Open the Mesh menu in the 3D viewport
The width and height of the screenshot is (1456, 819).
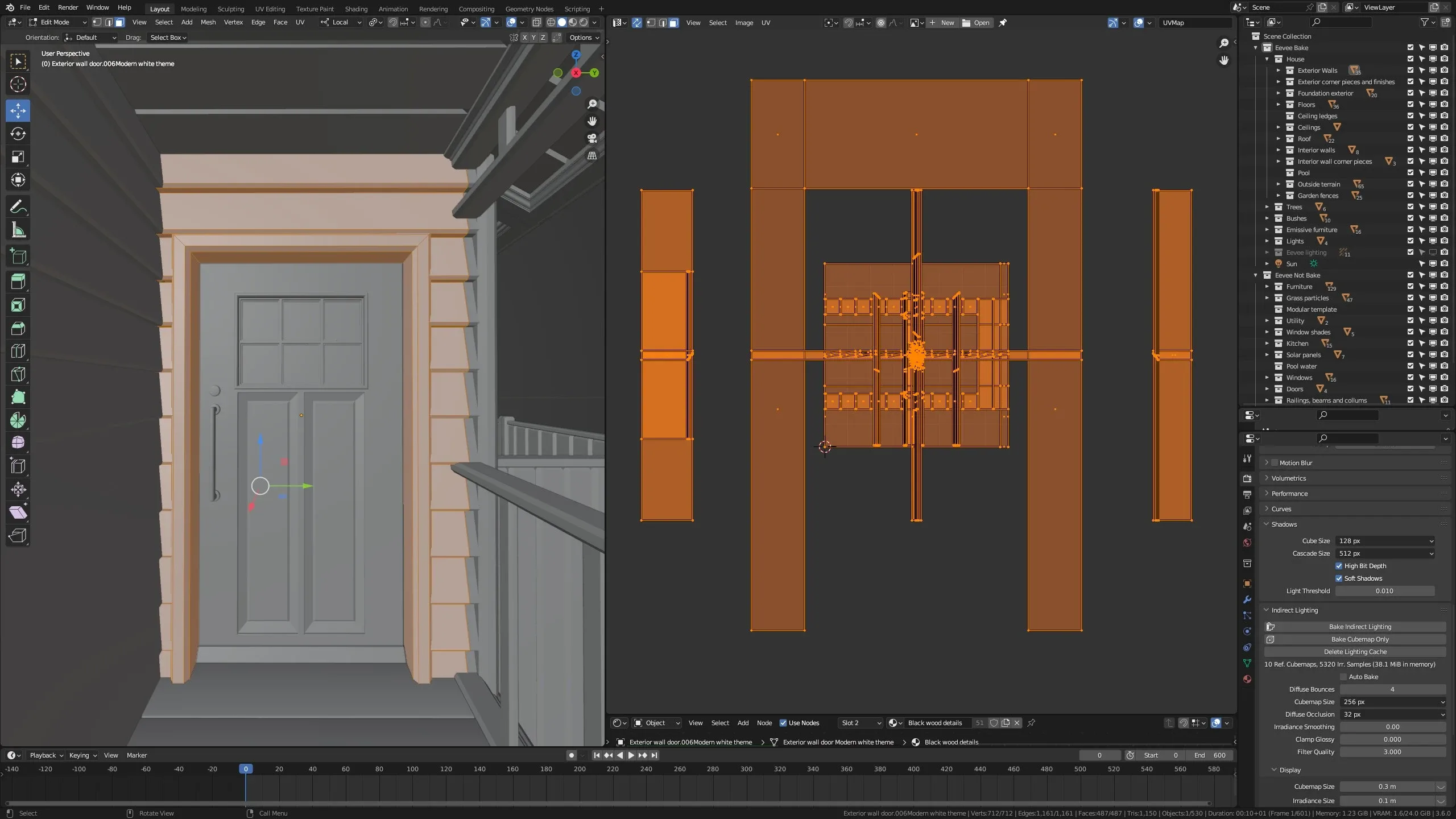pyautogui.click(x=208, y=22)
